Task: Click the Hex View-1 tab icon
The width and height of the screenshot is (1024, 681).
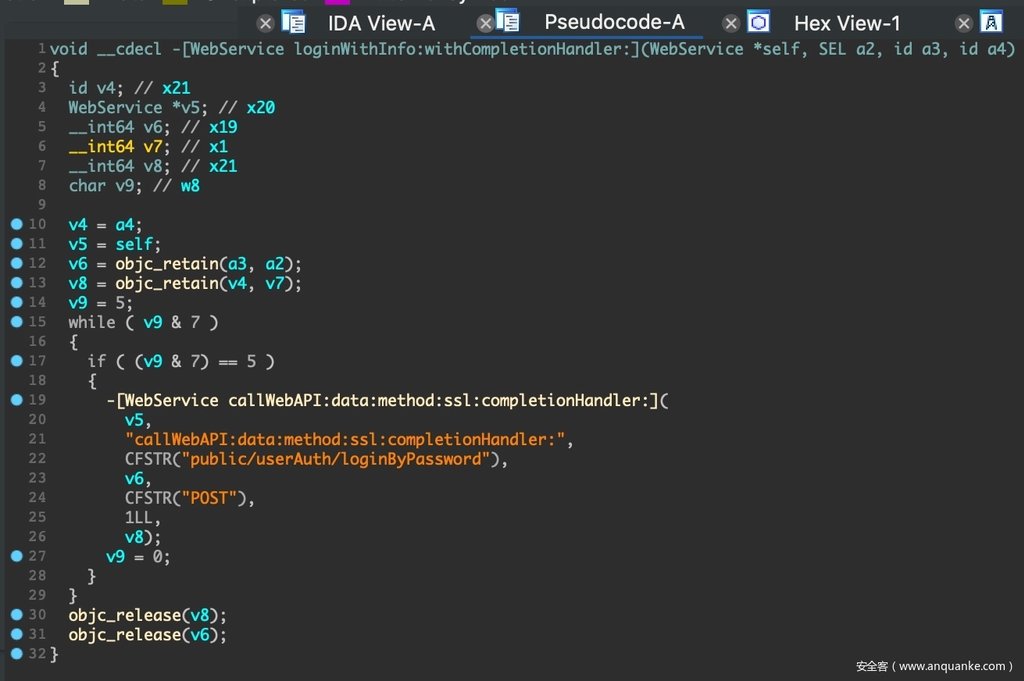Action: coord(759,22)
